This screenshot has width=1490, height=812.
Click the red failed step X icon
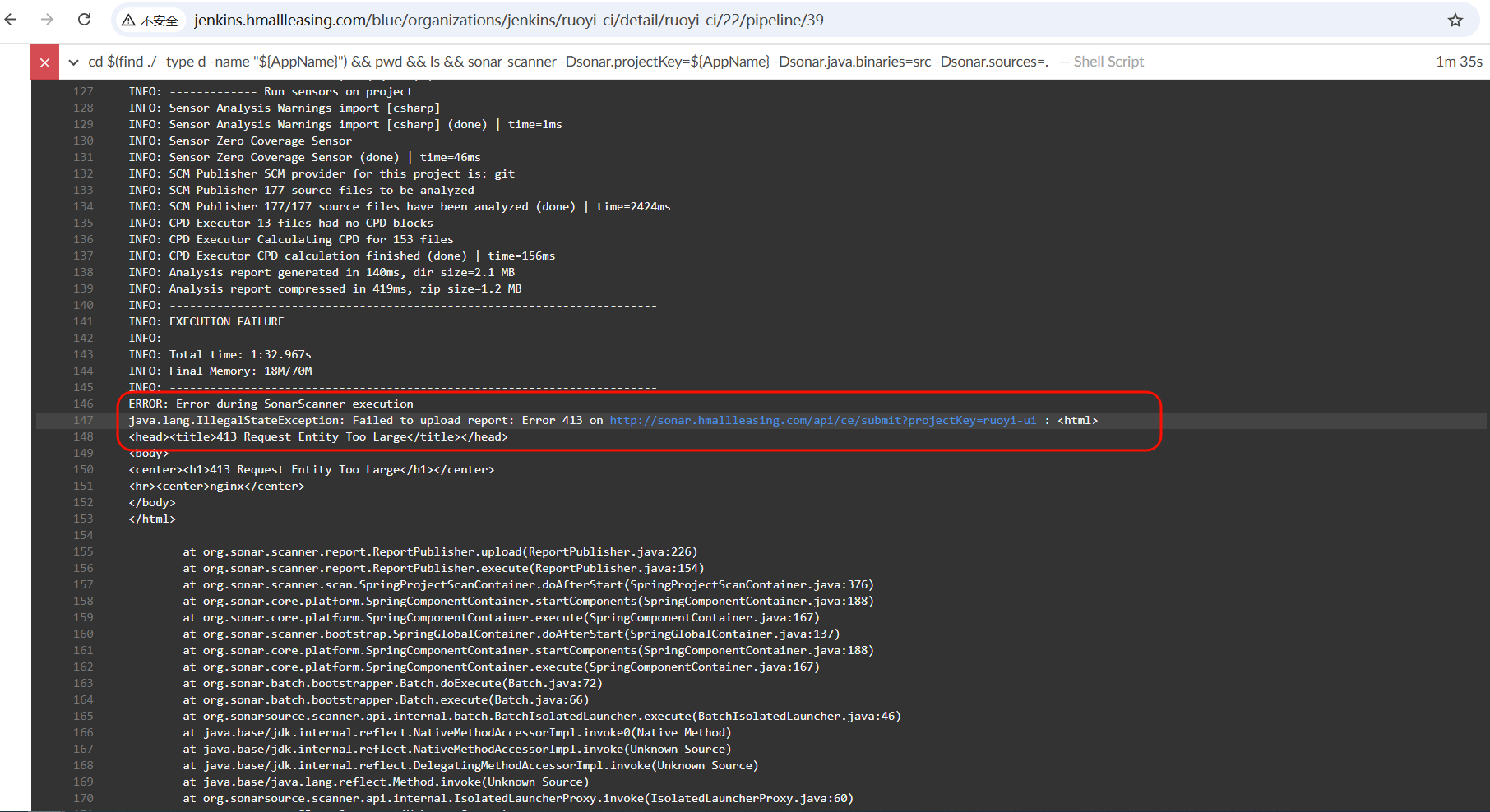[45, 62]
